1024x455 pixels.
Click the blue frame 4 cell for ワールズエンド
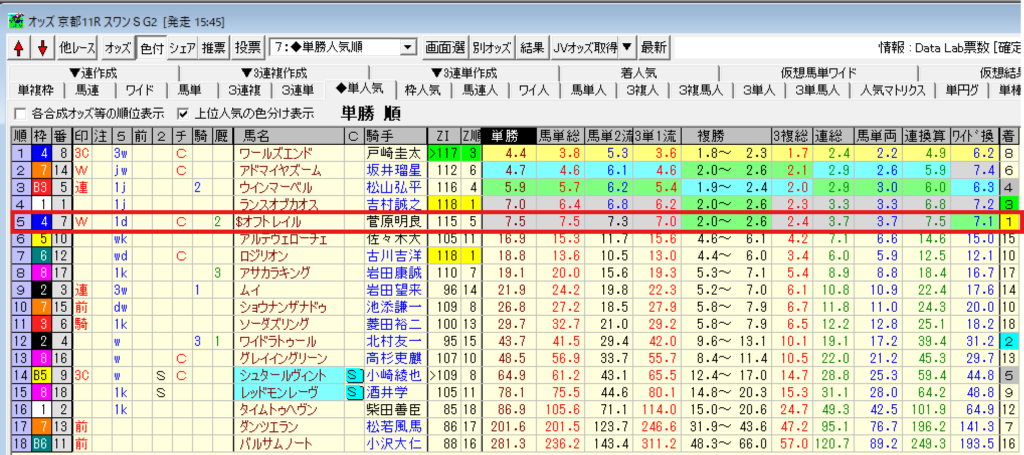pos(44,153)
